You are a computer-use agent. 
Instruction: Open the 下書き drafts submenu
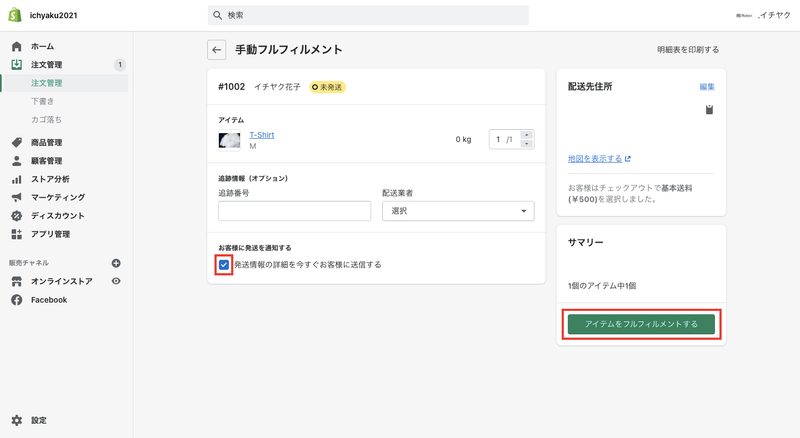[x=42, y=101]
